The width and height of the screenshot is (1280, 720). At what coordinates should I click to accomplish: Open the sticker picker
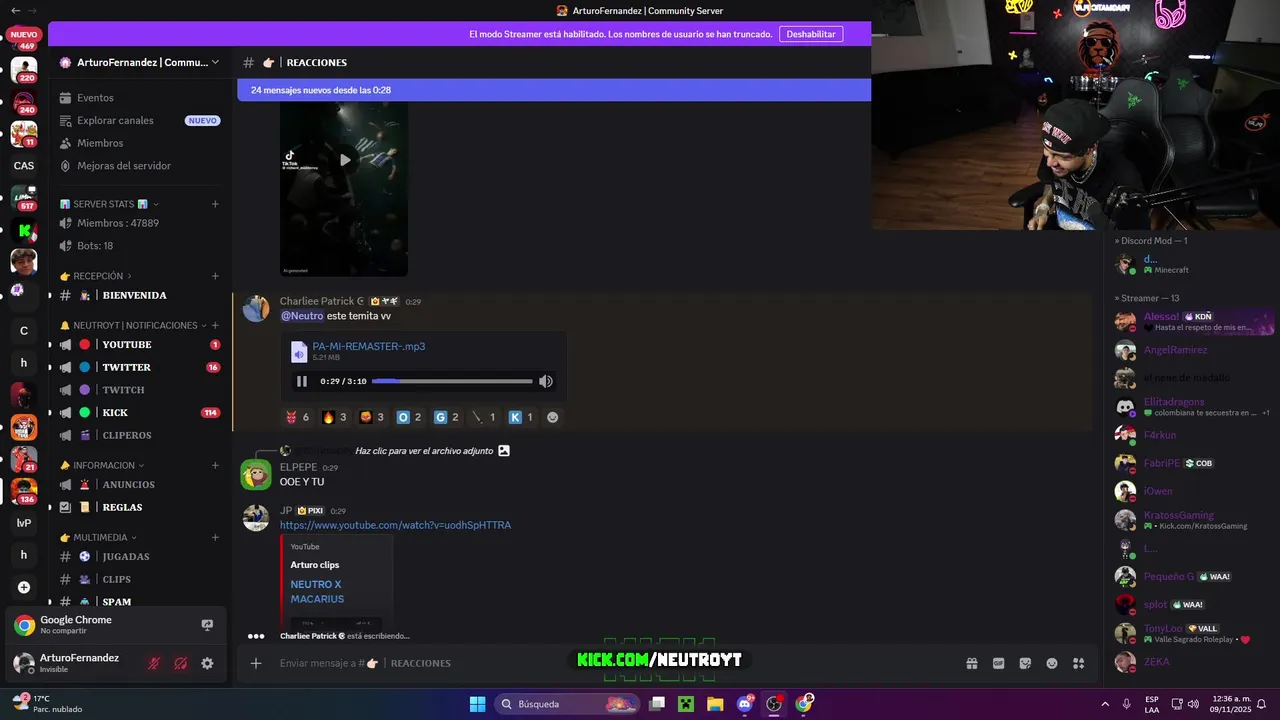pyautogui.click(x=1025, y=663)
